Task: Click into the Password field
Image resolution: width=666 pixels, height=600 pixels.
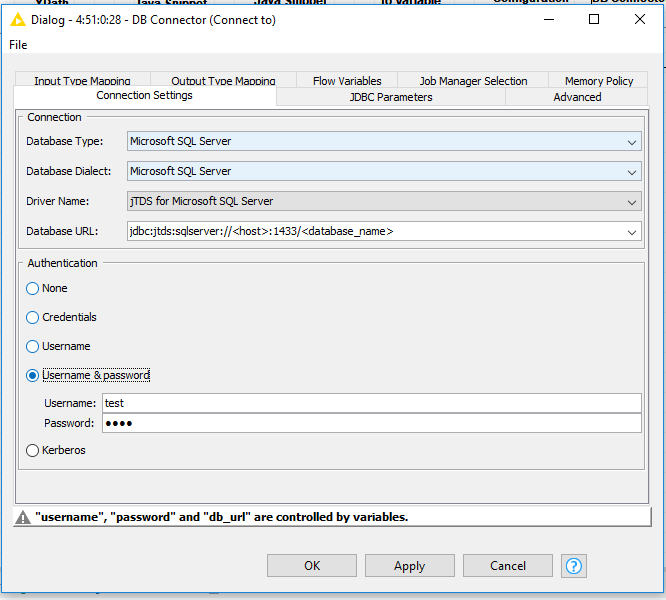Action: (x=372, y=423)
